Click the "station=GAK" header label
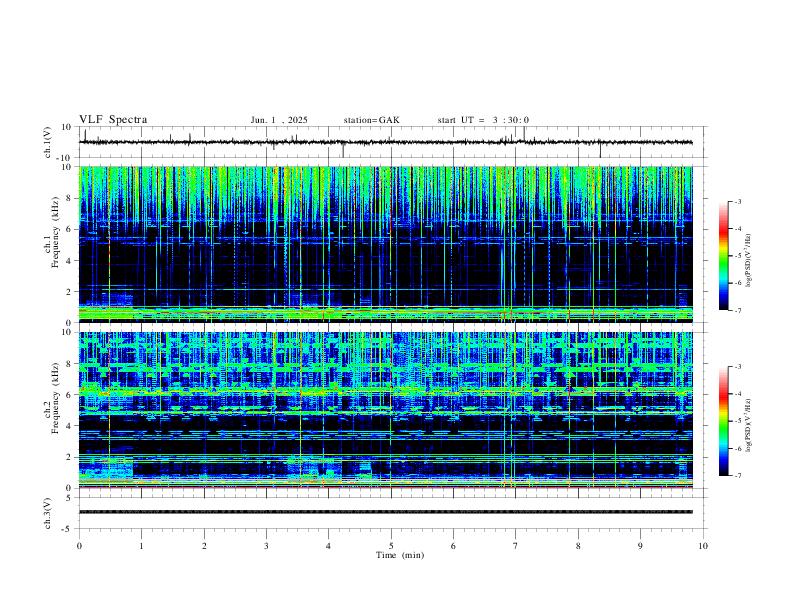The width and height of the screenshot is (792, 612). (371, 120)
